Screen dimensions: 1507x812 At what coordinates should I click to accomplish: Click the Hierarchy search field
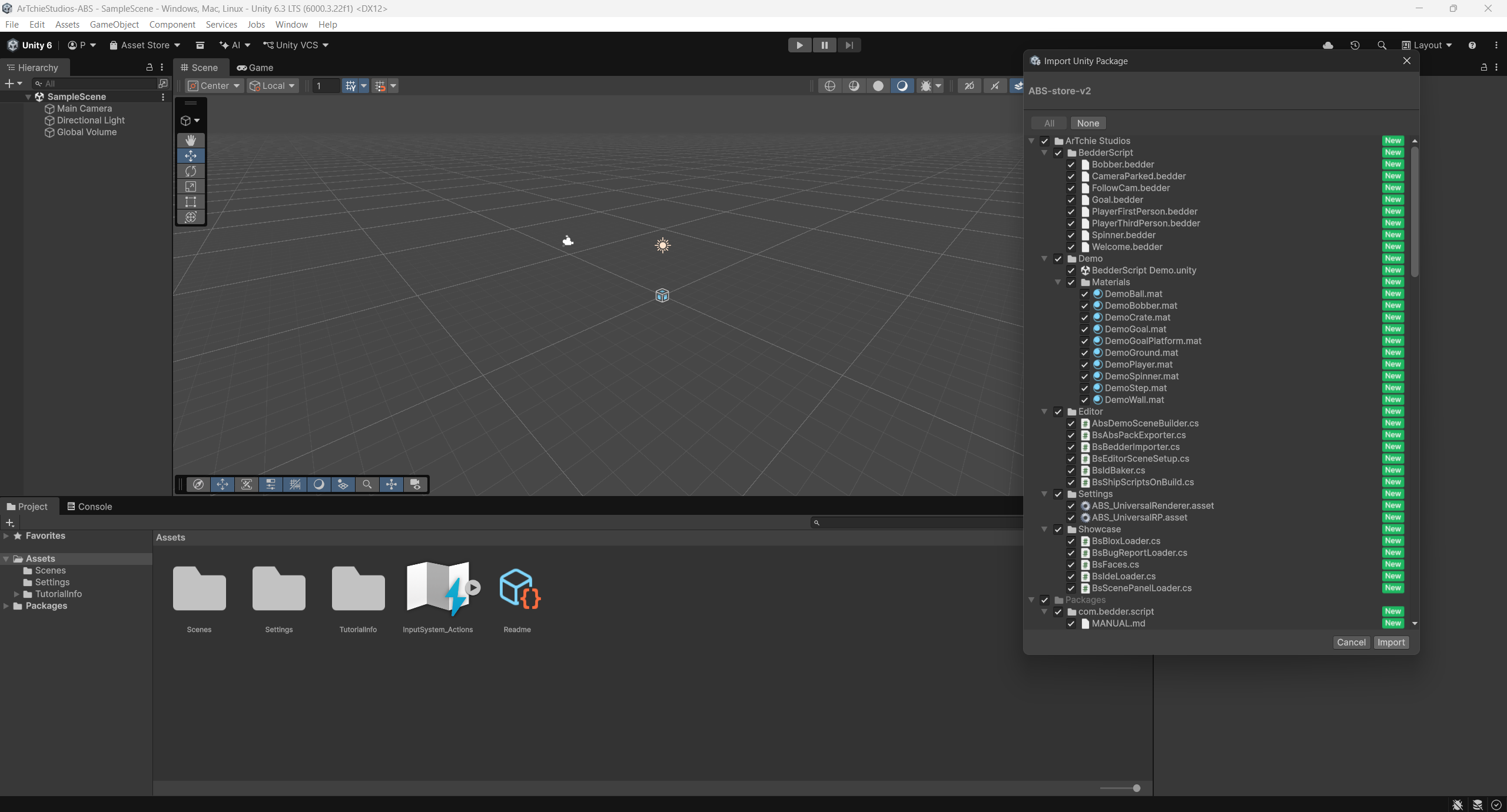point(95,84)
